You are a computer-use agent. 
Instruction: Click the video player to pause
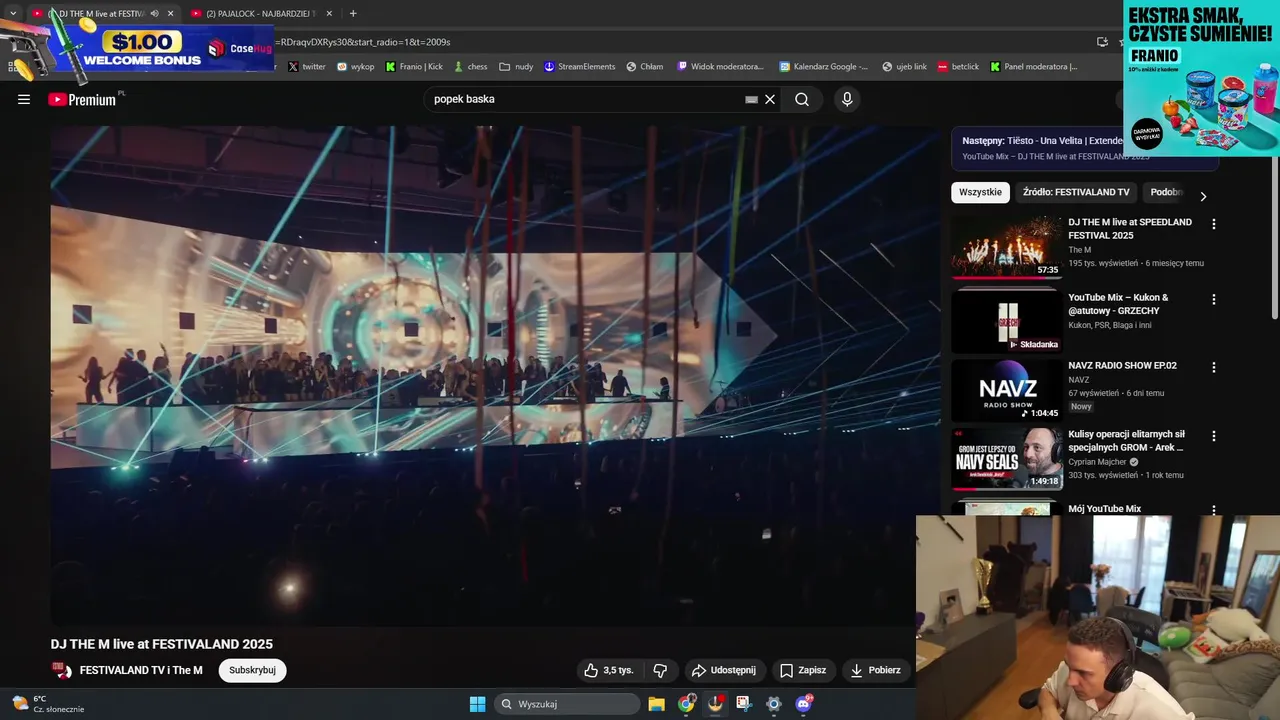[x=495, y=375]
